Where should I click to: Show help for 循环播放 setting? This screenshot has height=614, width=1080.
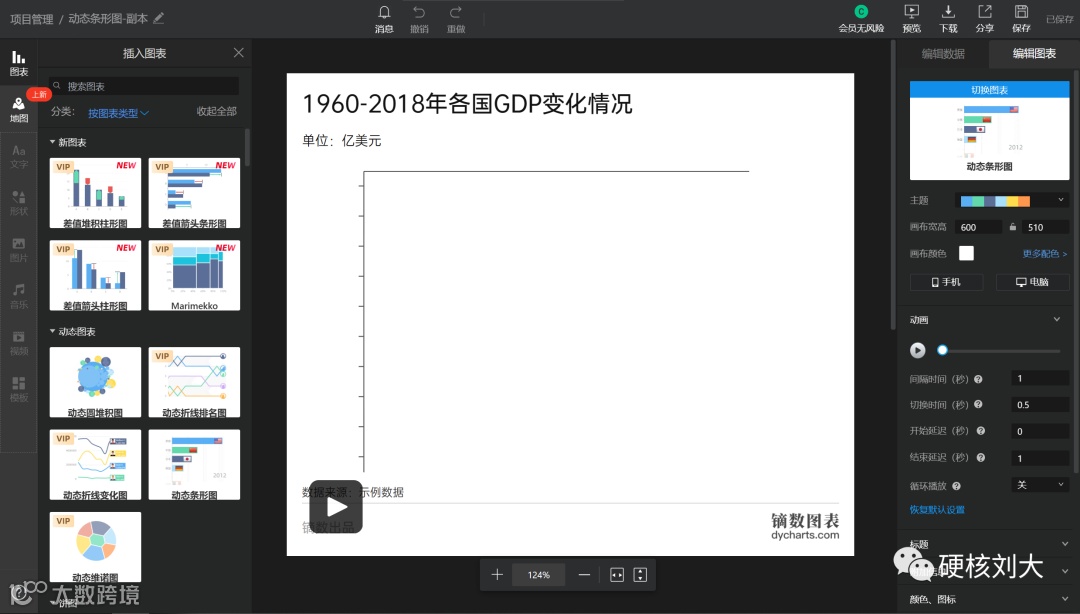tap(956, 486)
